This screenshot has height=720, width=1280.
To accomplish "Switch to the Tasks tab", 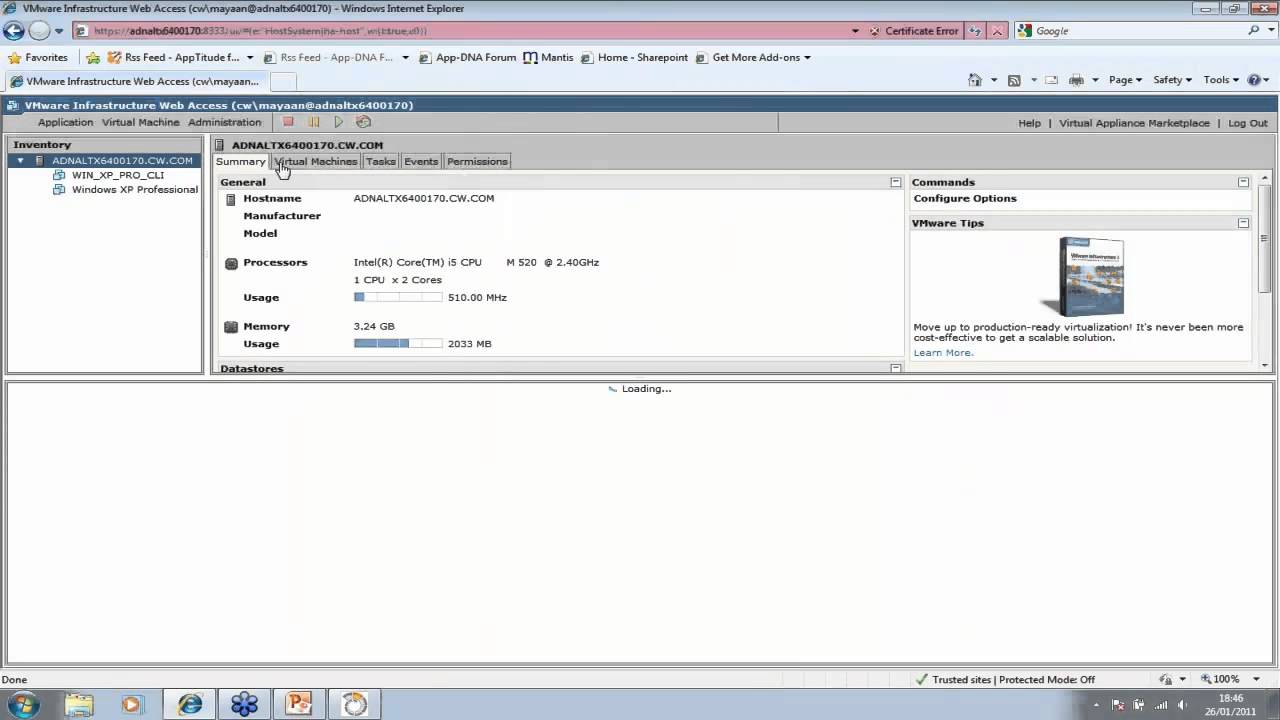I will (380, 161).
